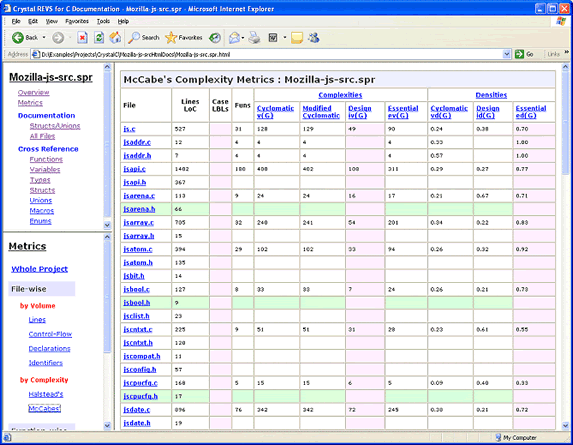Open the Control-Flow volume link
The image size is (573, 445).
pyautogui.click(x=50, y=334)
